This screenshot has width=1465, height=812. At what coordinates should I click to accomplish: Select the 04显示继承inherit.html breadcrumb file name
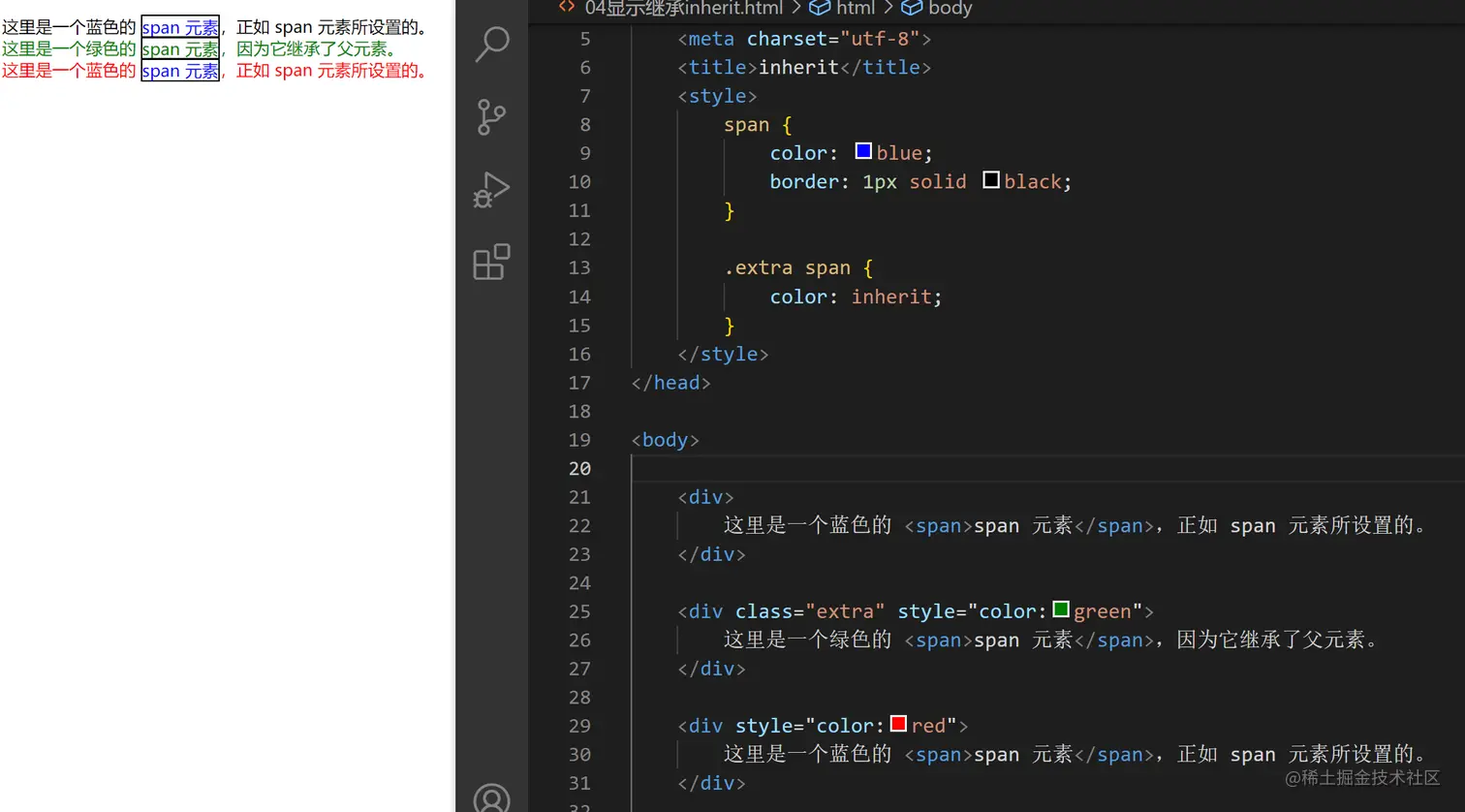click(x=683, y=8)
